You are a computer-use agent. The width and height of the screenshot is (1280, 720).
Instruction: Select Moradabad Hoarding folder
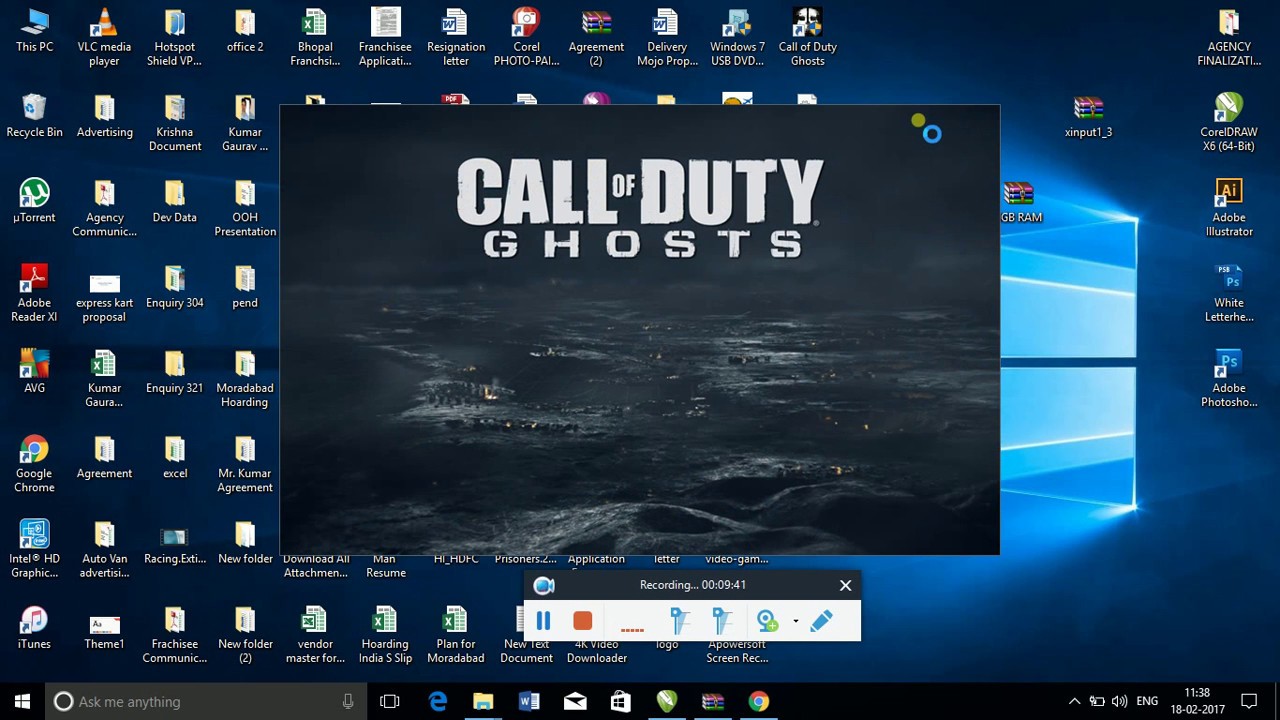tap(245, 379)
